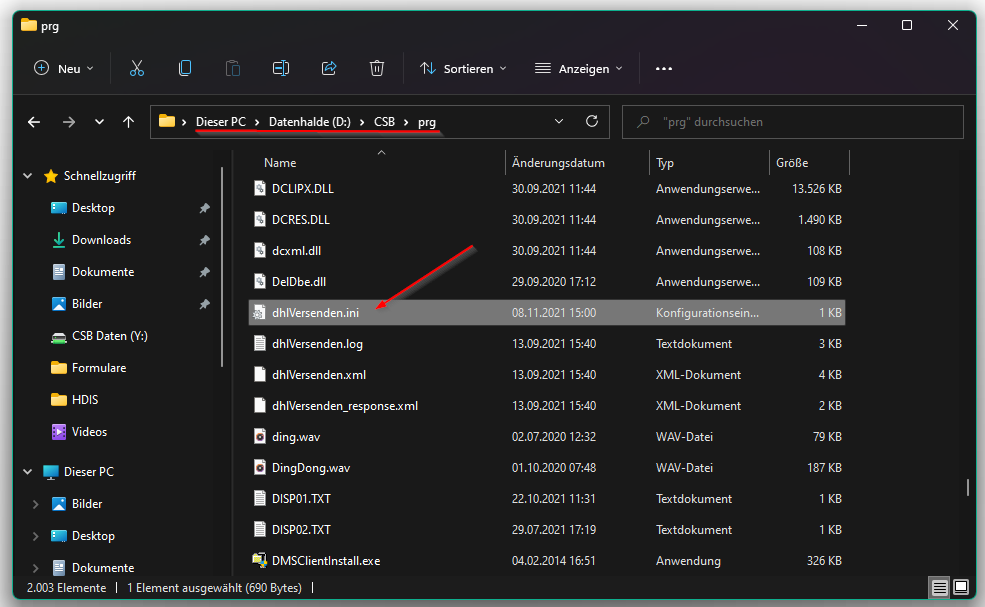985x607 pixels.
Task: Select Videos in navigation pane
Action: tap(89, 432)
